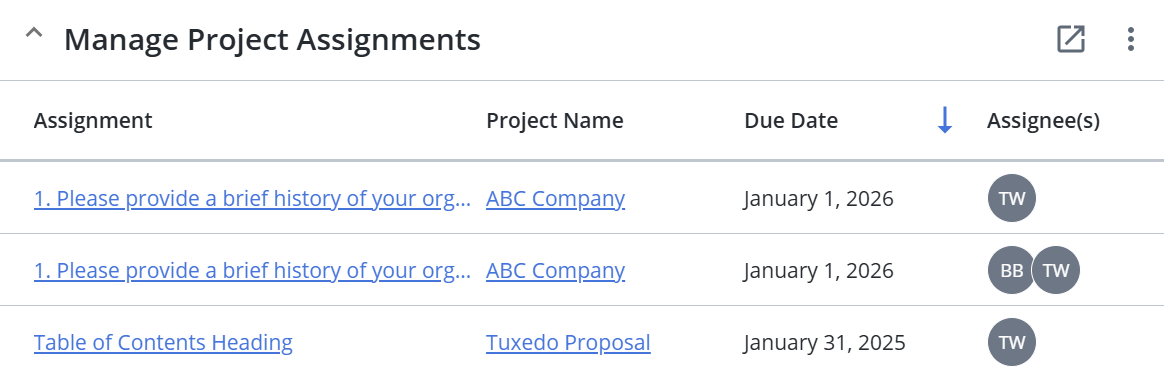Viewport: 1164px width, 374px height.
Task: Select Manage Project Assignments panel title
Action: pyautogui.click(x=272, y=39)
